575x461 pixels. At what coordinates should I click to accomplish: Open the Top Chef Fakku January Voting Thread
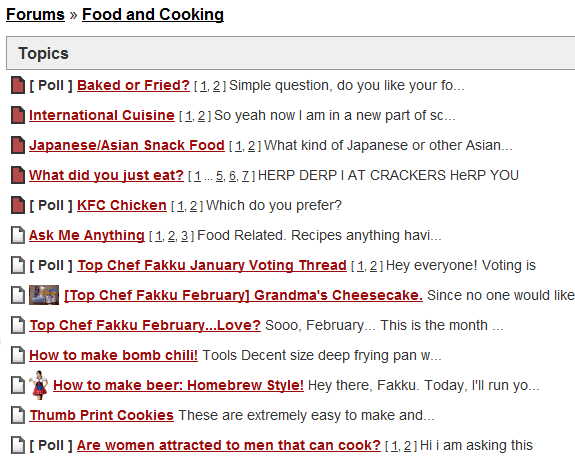pyautogui.click(x=212, y=265)
